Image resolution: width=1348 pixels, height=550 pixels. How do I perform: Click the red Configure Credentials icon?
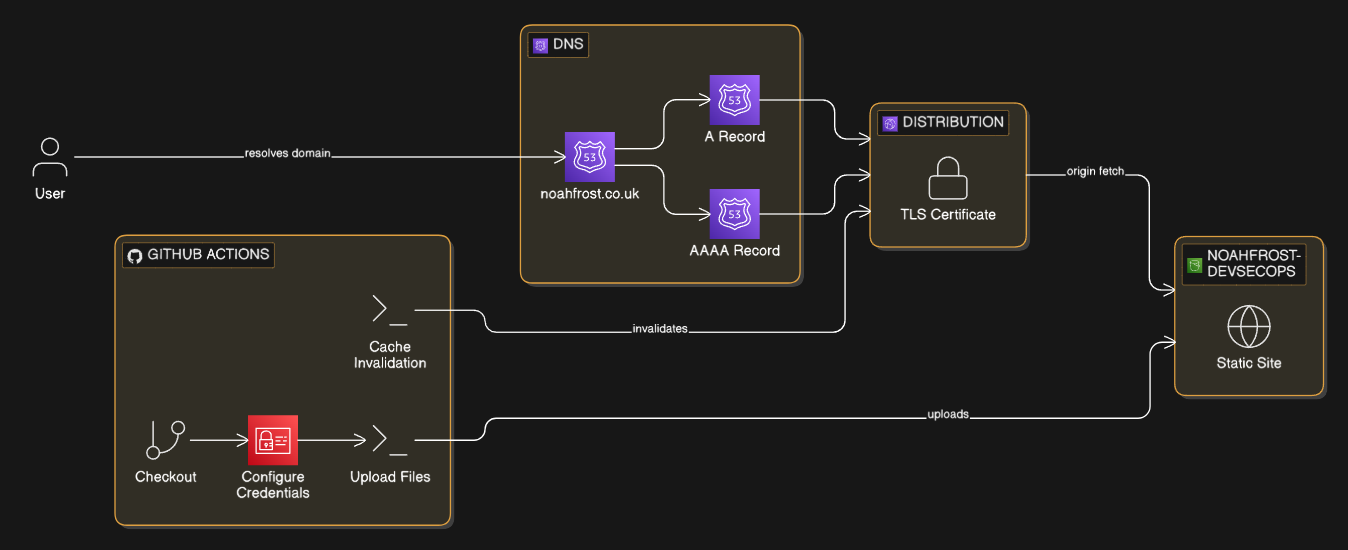(x=273, y=440)
